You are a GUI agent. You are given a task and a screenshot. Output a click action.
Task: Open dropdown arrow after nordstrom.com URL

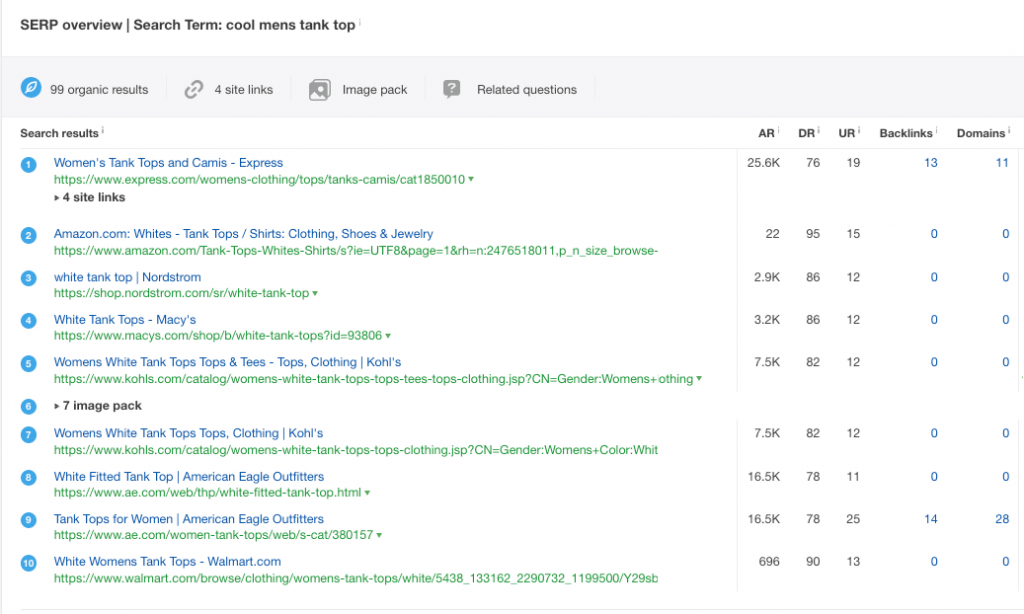(x=315, y=294)
